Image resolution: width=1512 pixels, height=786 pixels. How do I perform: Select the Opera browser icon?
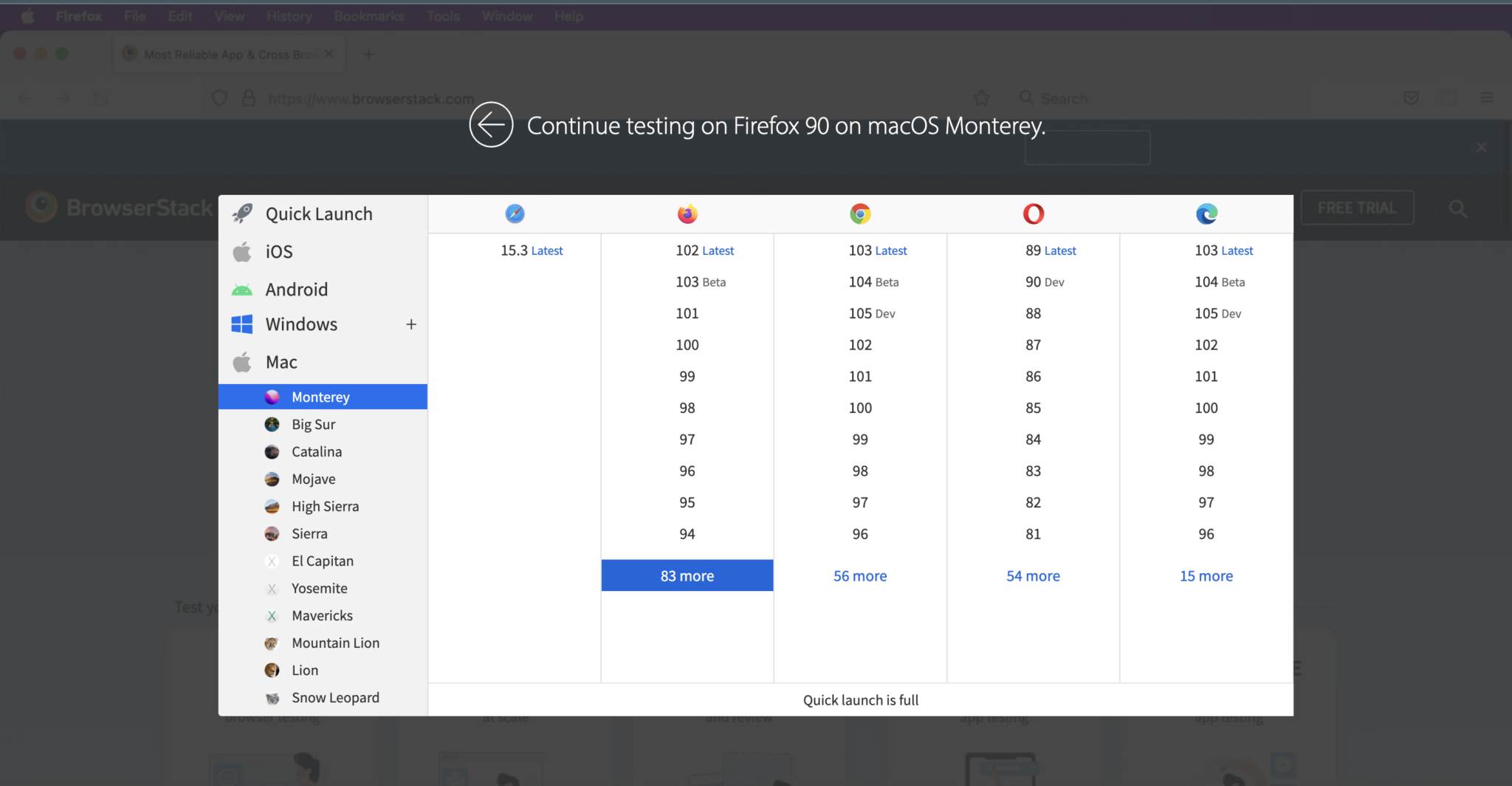[x=1033, y=213]
